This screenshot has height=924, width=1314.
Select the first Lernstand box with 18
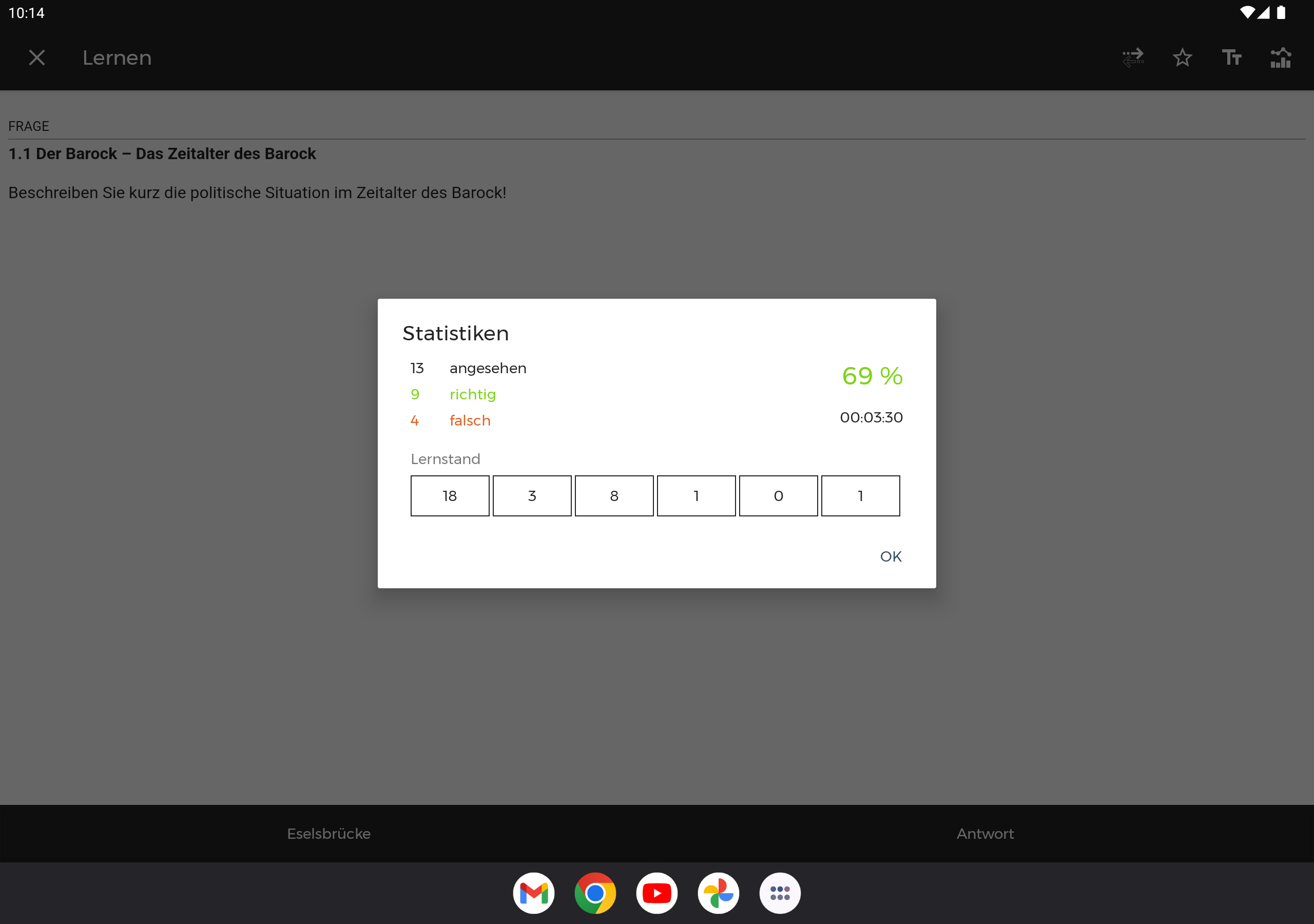(450, 496)
